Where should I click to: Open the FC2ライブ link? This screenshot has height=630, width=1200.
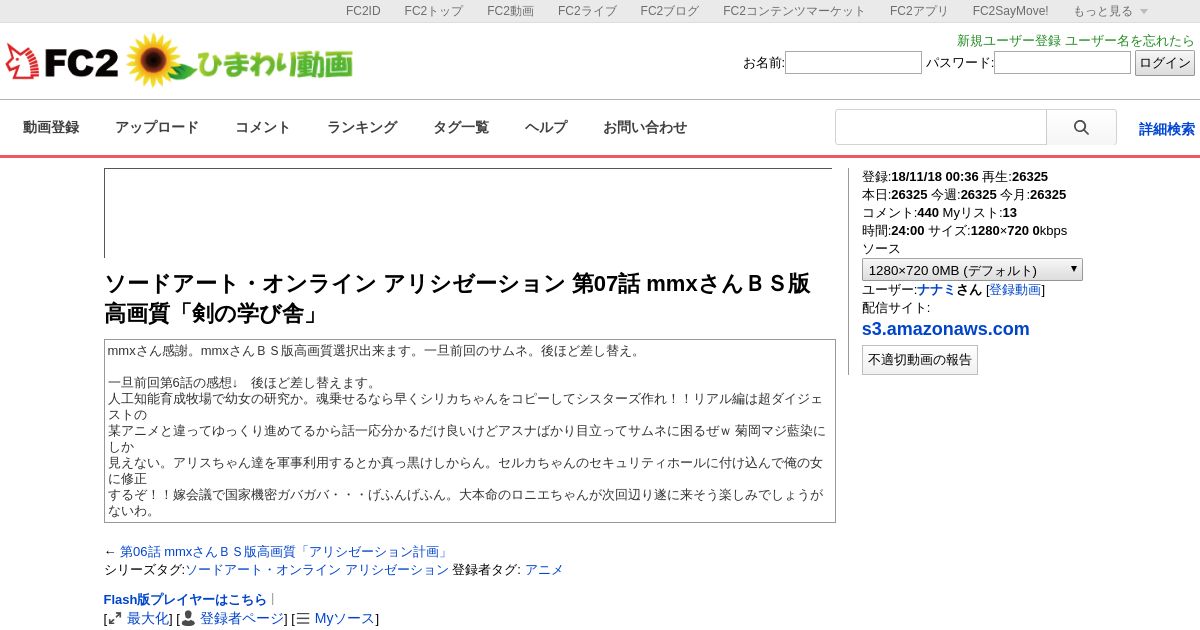click(587, 11)
